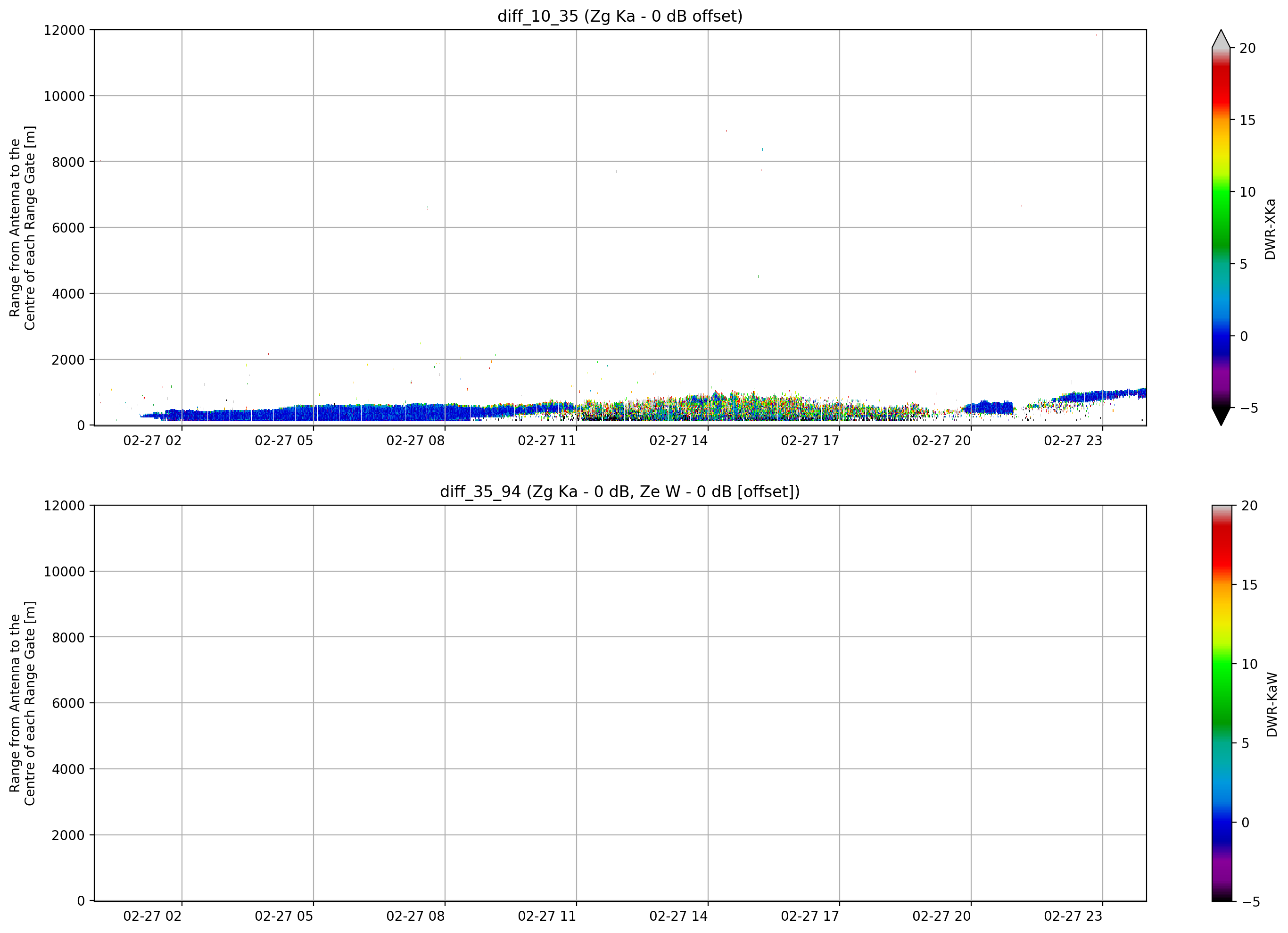The image size is (1288, 933).
Task: Click the "10" tick on the DWR-KaW colorbar
Action: pyautogui.click(x=1249, y=664)
